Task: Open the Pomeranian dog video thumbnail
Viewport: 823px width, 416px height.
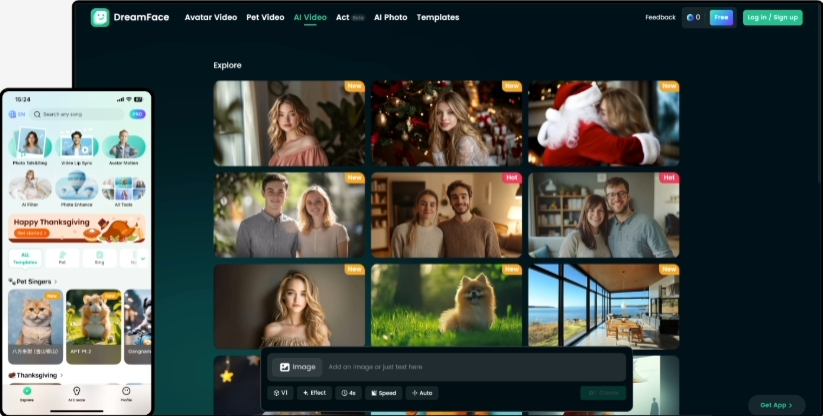Action: tap(447, 305)
